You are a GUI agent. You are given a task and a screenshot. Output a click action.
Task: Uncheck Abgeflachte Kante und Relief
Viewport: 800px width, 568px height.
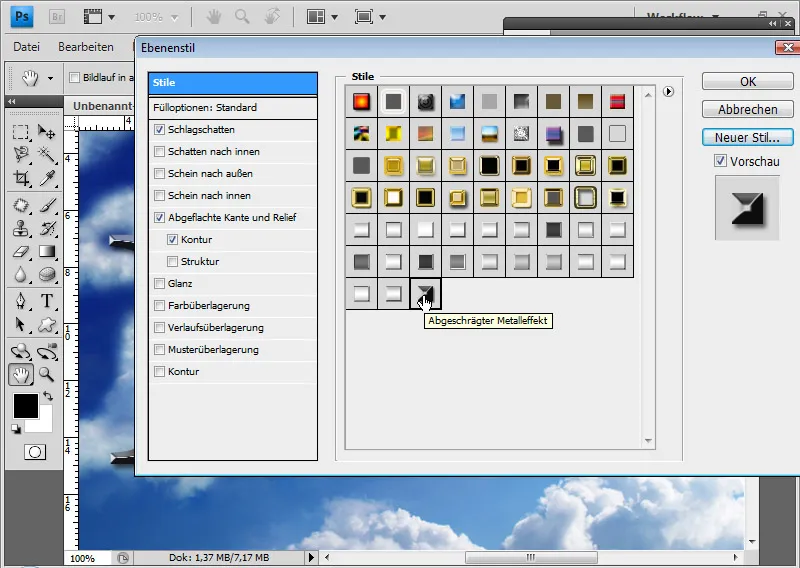160,217
